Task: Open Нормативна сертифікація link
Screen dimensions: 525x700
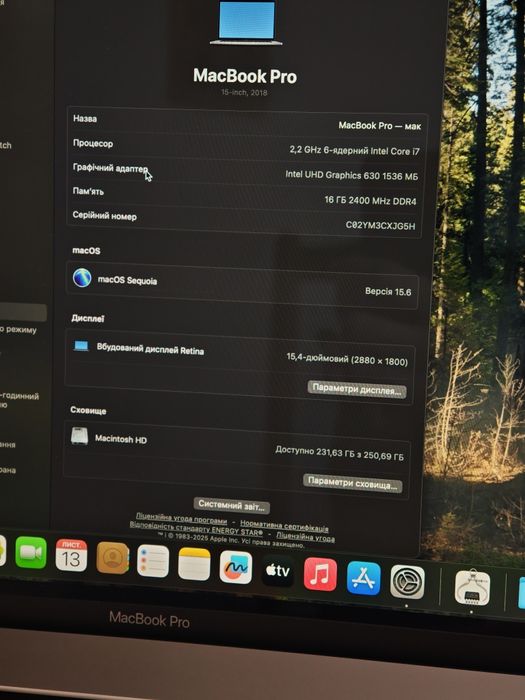Action: click(284, 525)
